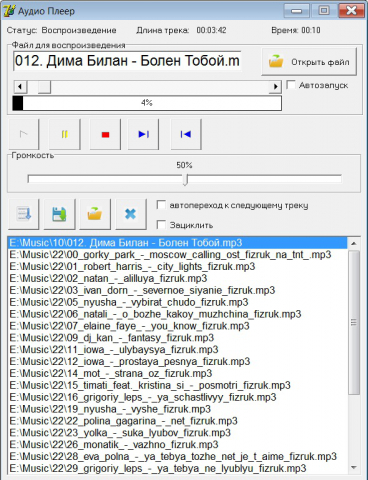This screenshot has height=480, width=368.
Task: Select 03_ivan_dorn severnoe_siyanie track
Action: 177,290
